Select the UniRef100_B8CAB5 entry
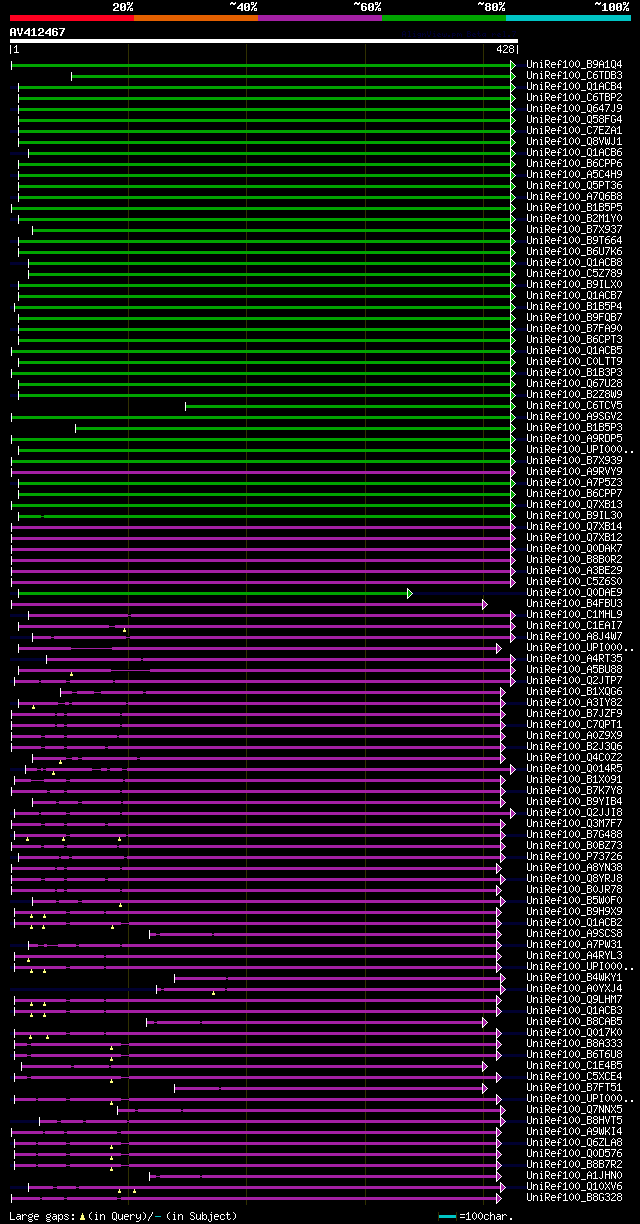This screenshot has width=640, height=1224. click(x=574, y=1021)
